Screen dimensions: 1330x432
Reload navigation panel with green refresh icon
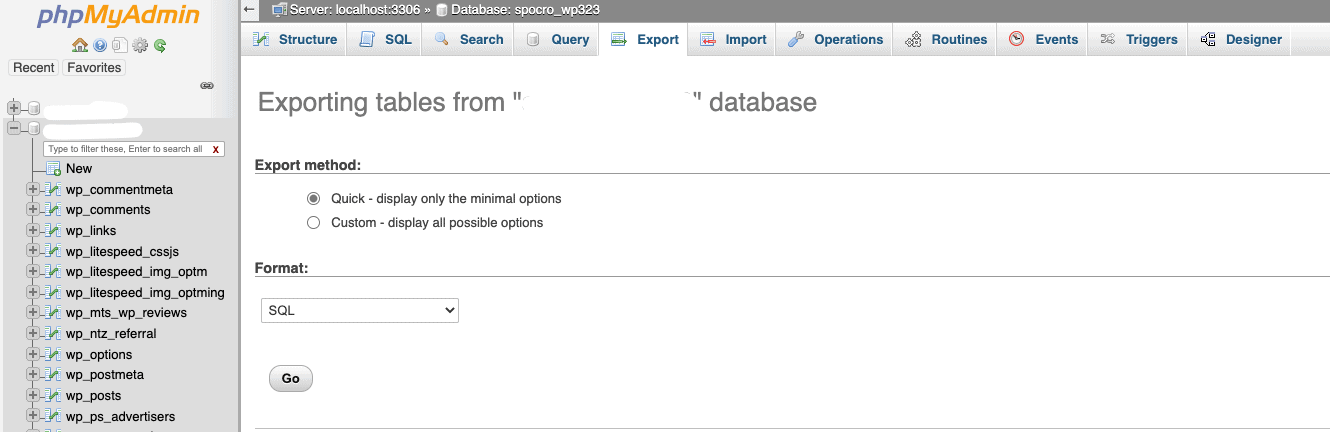[x=160, y=45]
